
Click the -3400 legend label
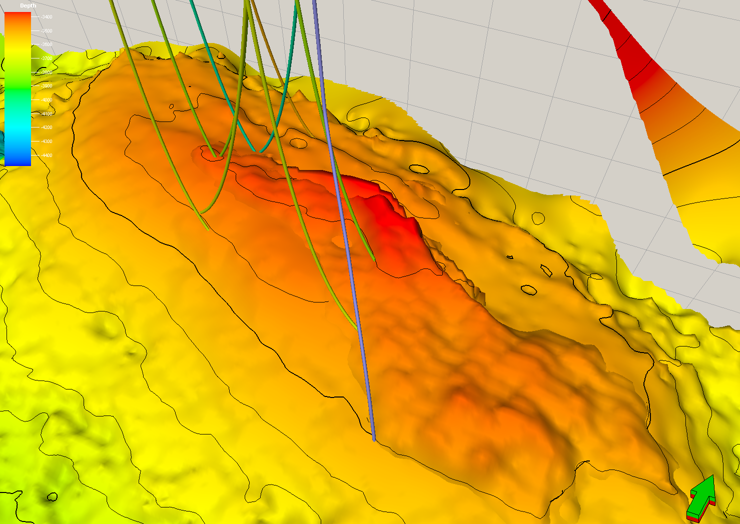(46, 17)
